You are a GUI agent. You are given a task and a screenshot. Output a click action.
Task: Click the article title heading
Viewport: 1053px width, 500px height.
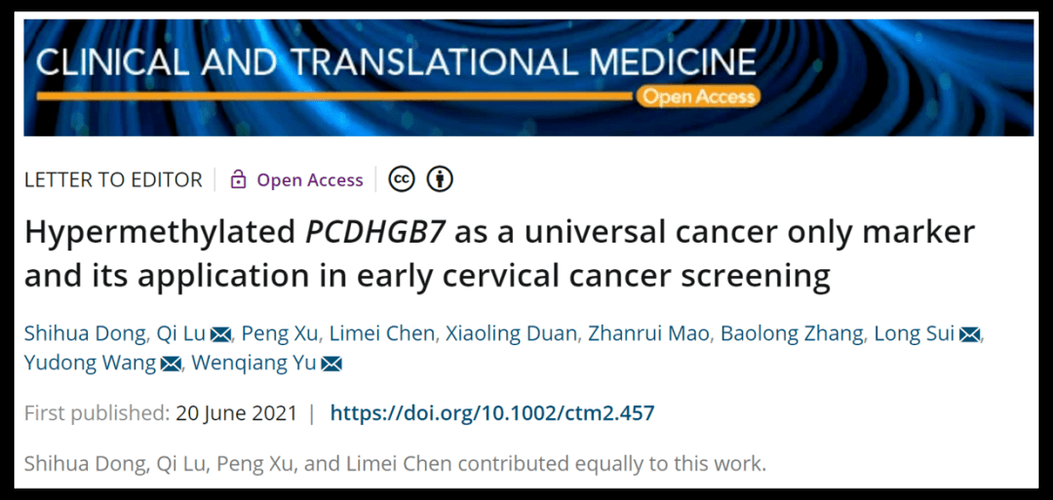(x=498, y=254)
